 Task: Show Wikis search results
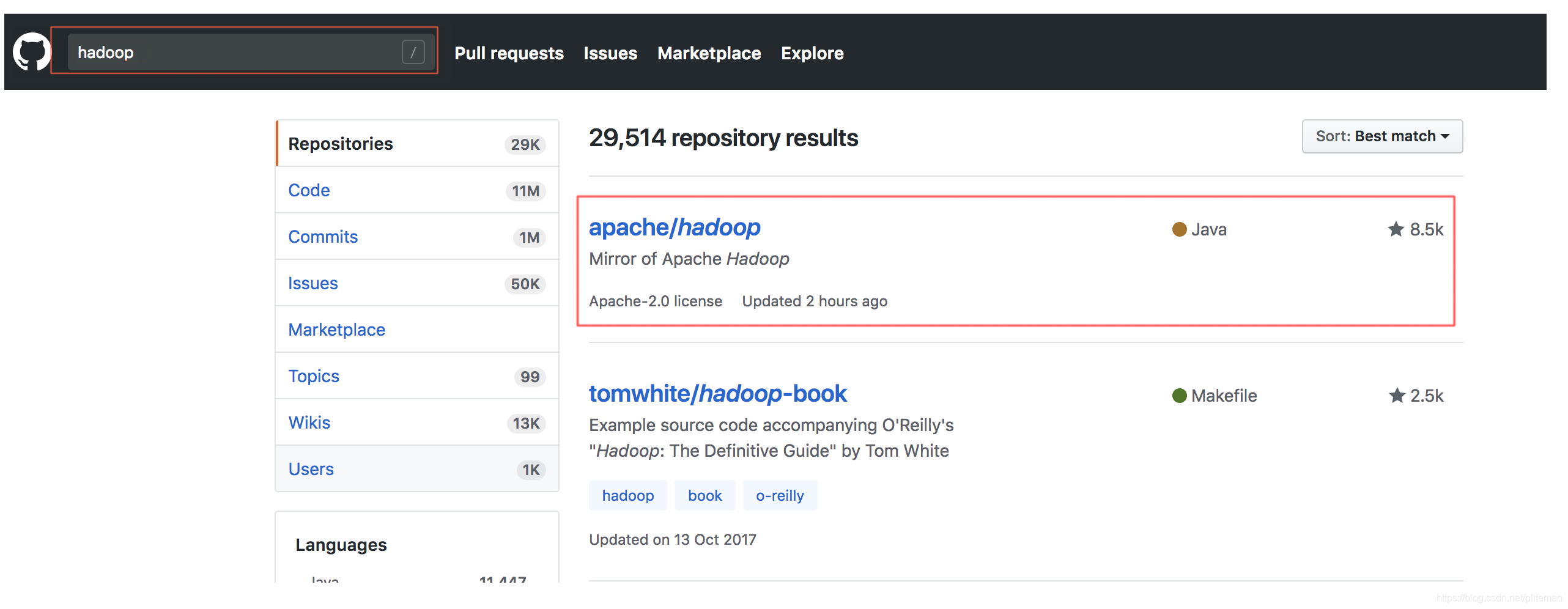pos(417,423)
